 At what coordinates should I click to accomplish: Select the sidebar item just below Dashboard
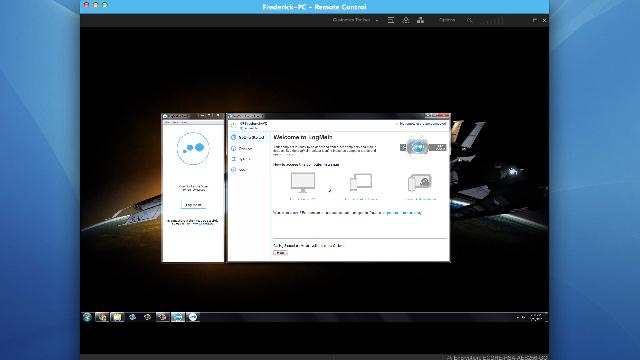[242, 149]
